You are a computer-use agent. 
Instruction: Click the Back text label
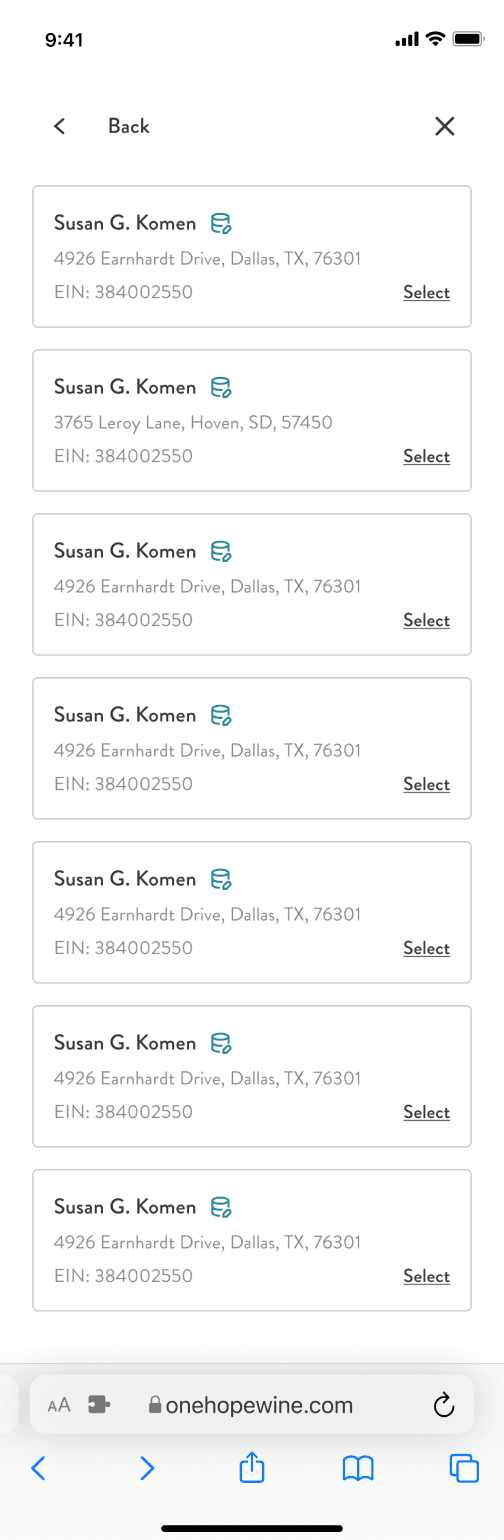point(129,126)
